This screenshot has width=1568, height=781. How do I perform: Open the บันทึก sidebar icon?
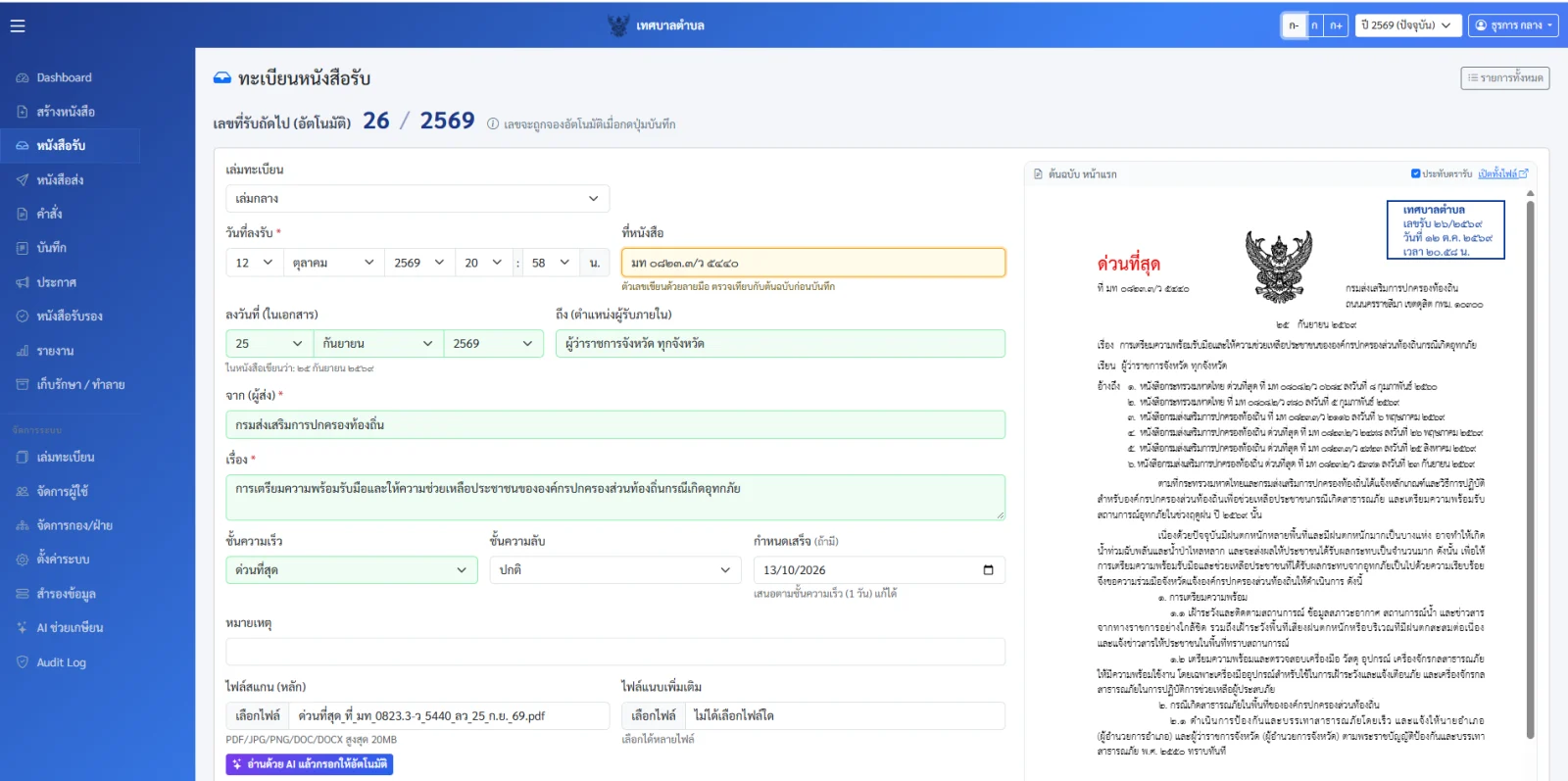pyautogui.click(x=23, y=248)
